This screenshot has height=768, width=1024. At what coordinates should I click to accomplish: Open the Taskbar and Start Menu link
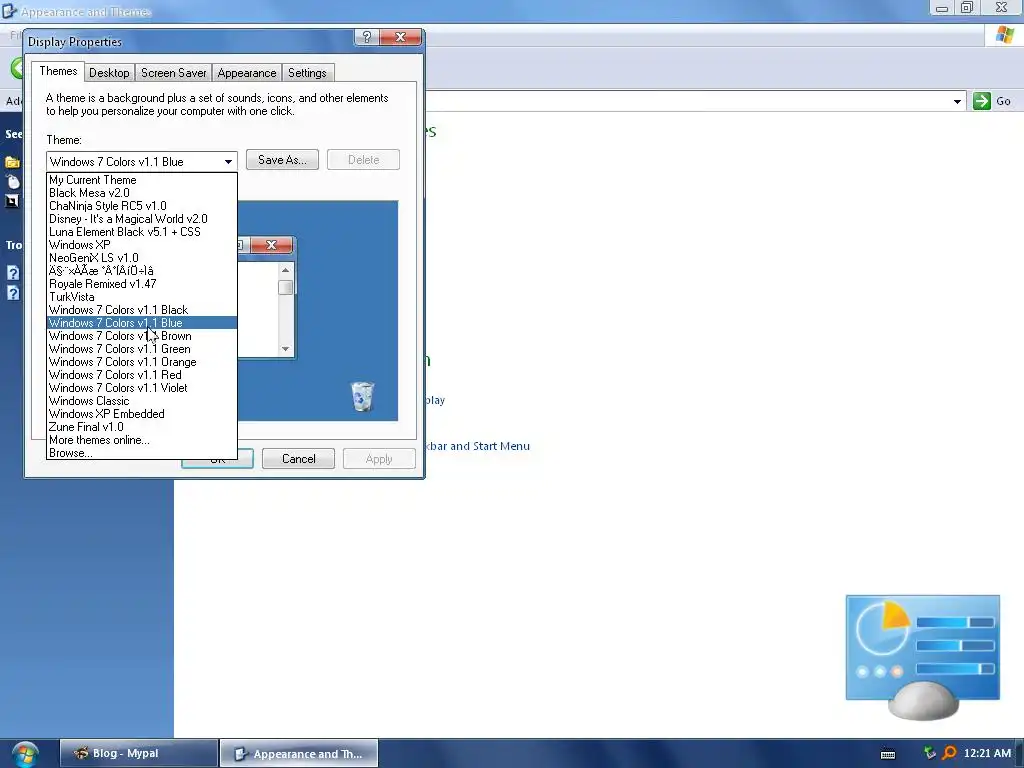(477, 446)
